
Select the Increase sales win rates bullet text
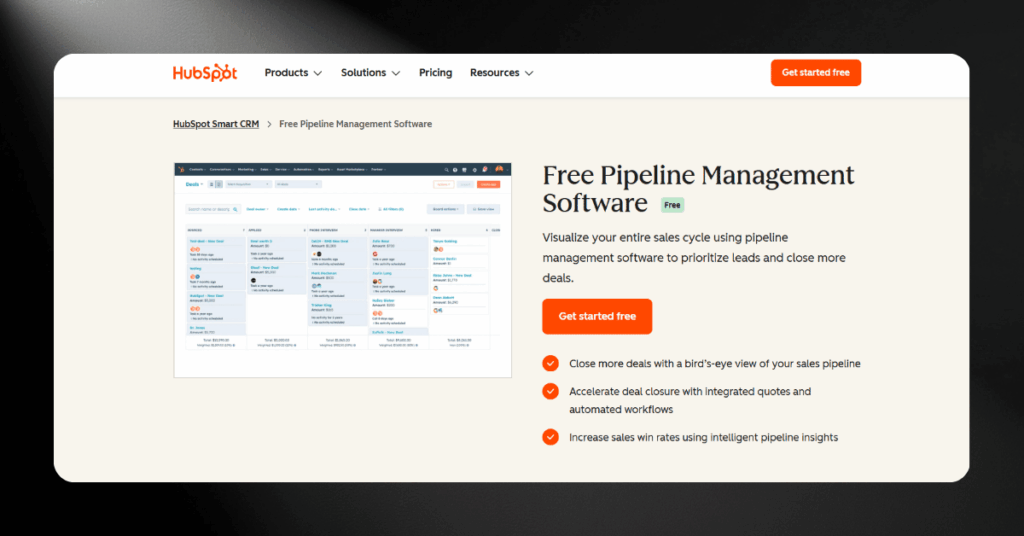click(703, 437)
